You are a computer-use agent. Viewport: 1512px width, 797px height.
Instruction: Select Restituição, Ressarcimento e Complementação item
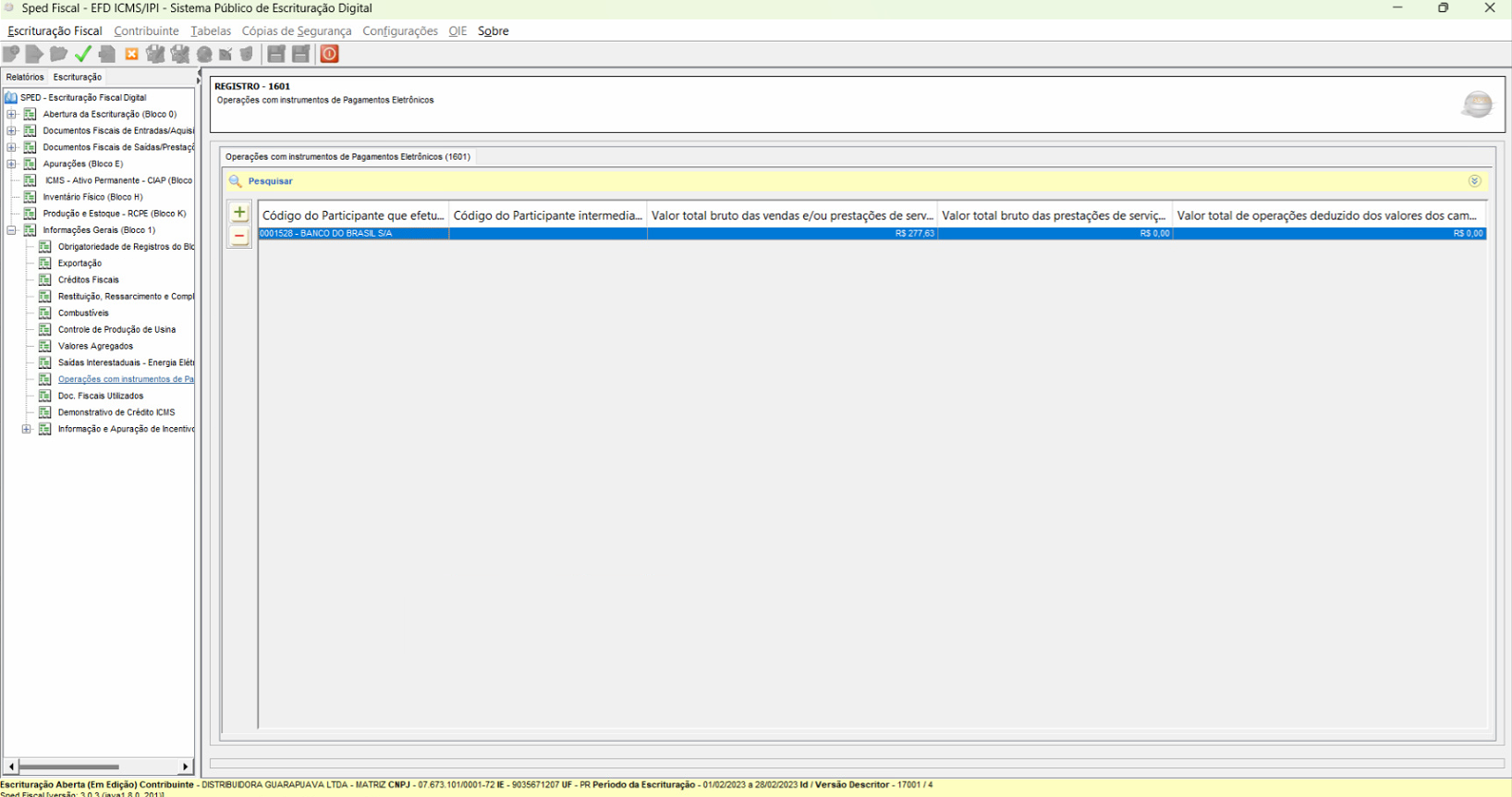[126, 297]
